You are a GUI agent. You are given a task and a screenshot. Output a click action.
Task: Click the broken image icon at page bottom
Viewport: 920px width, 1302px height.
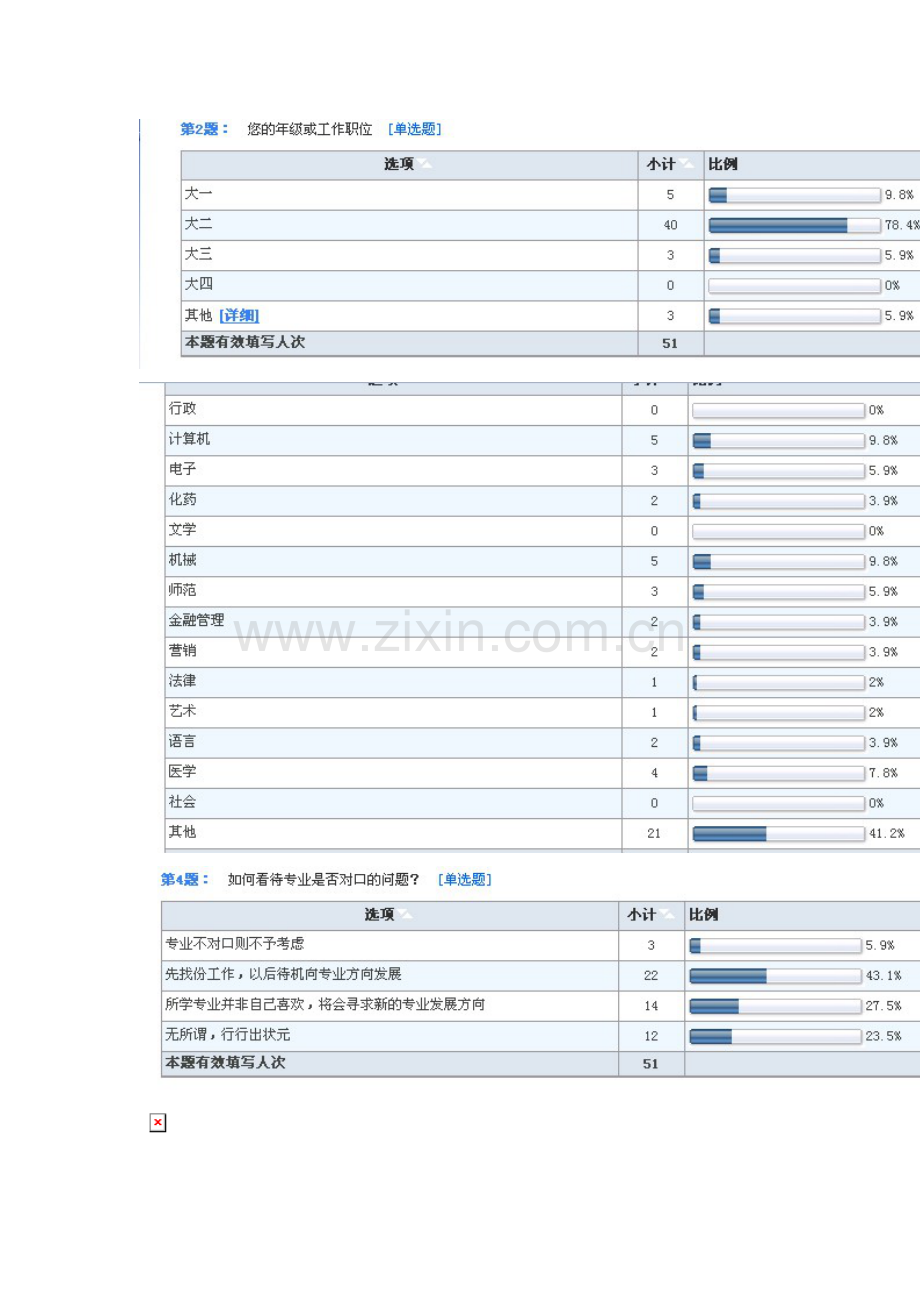coord(157,1123)
